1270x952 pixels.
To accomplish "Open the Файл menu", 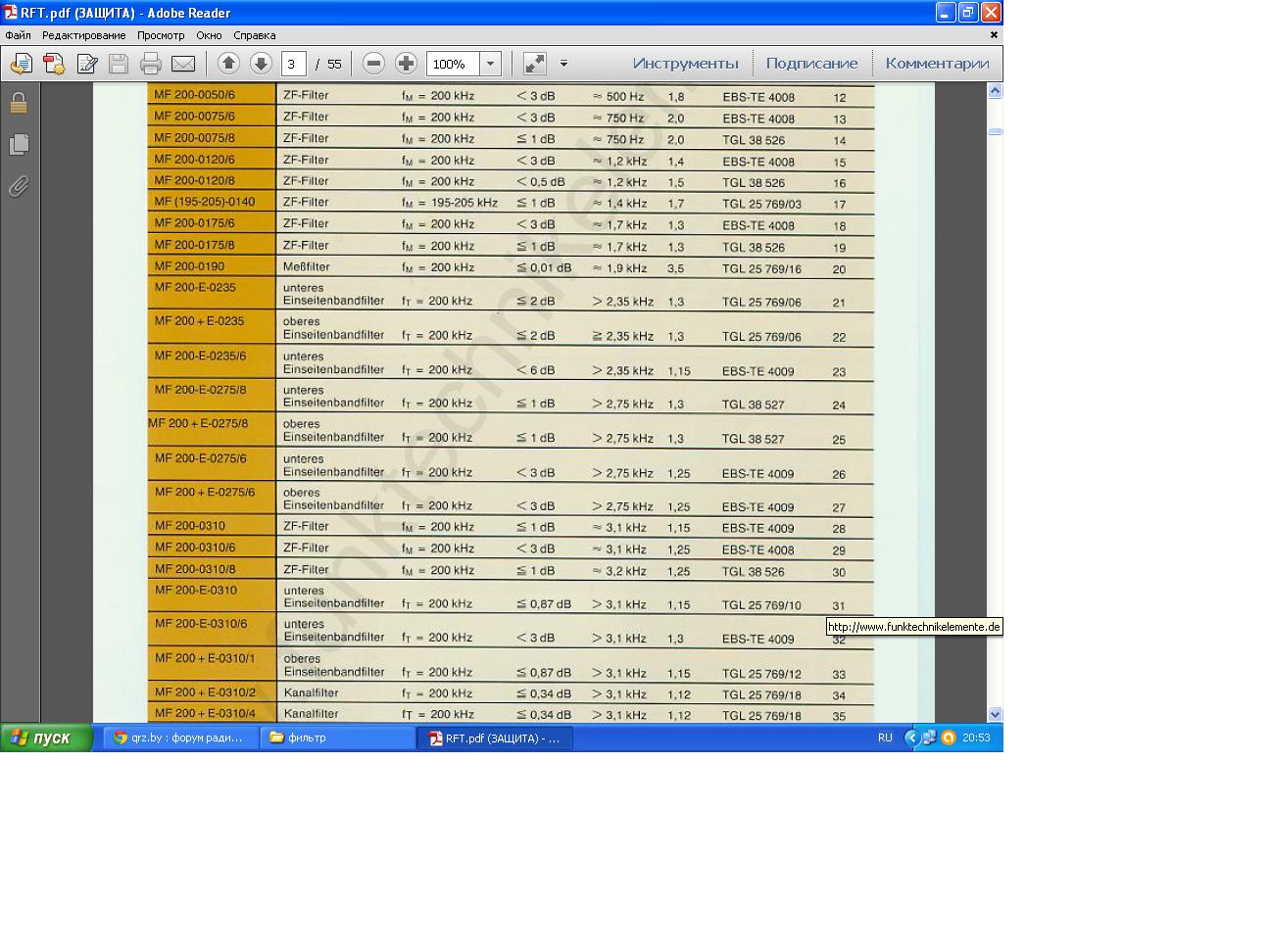I will coord(18,35).
